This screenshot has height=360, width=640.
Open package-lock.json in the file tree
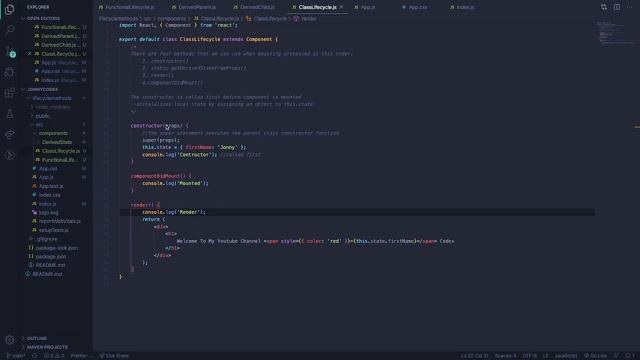click(56, 248)
